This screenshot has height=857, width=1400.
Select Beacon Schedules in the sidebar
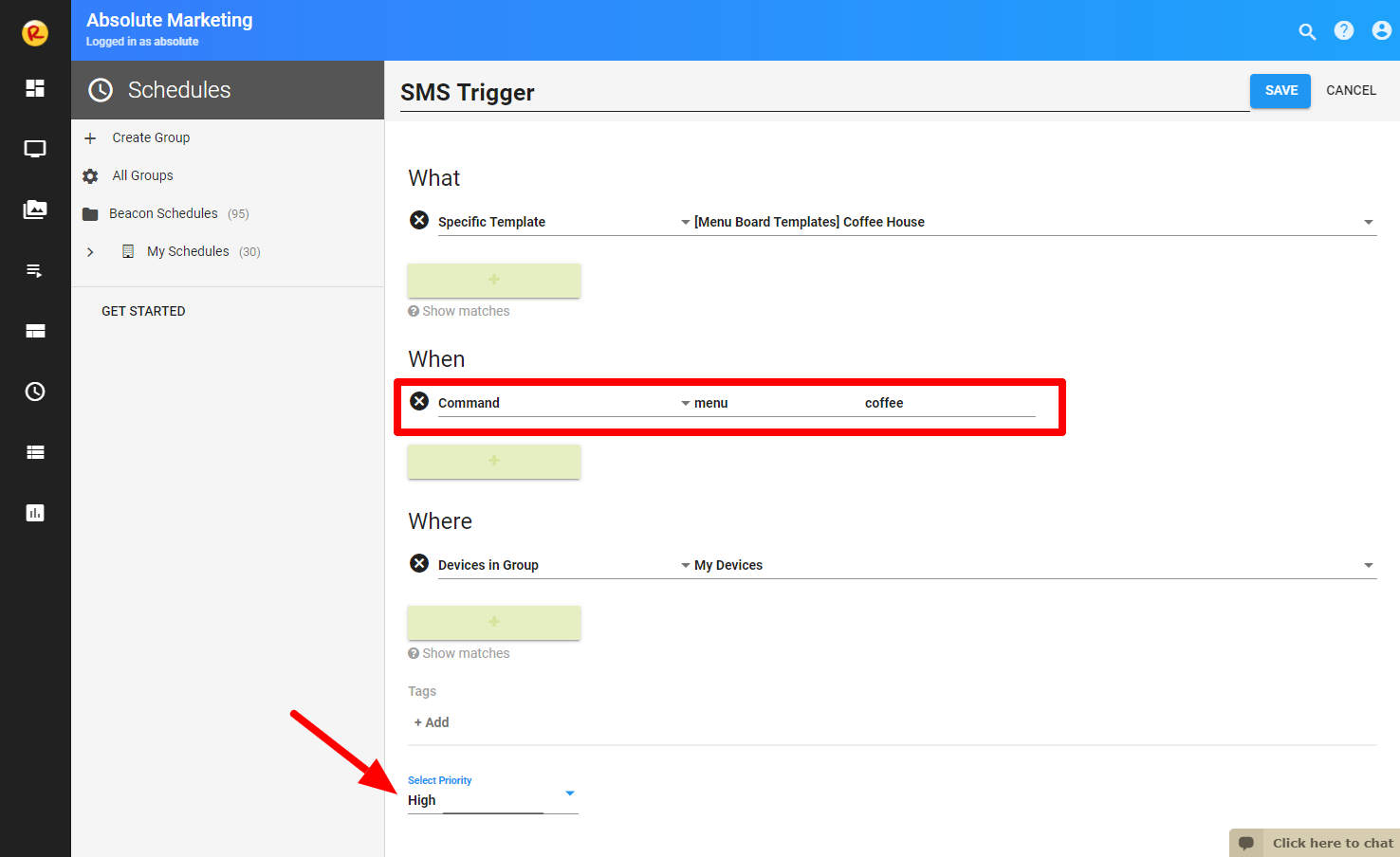[x=163, y=213]
